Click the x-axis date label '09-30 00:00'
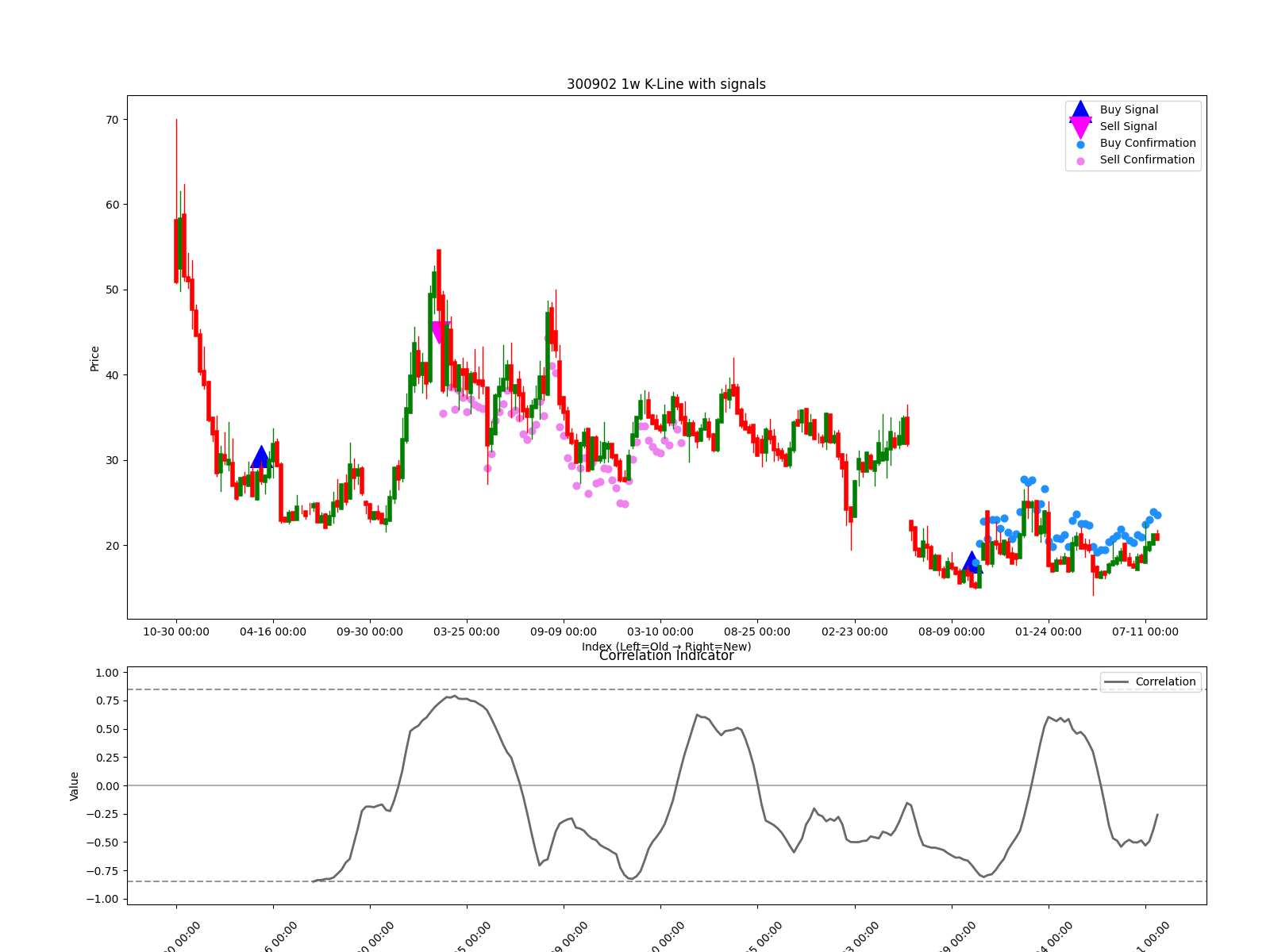The width and height of the screenshot is (1270, 952). [x=370, y=632]
